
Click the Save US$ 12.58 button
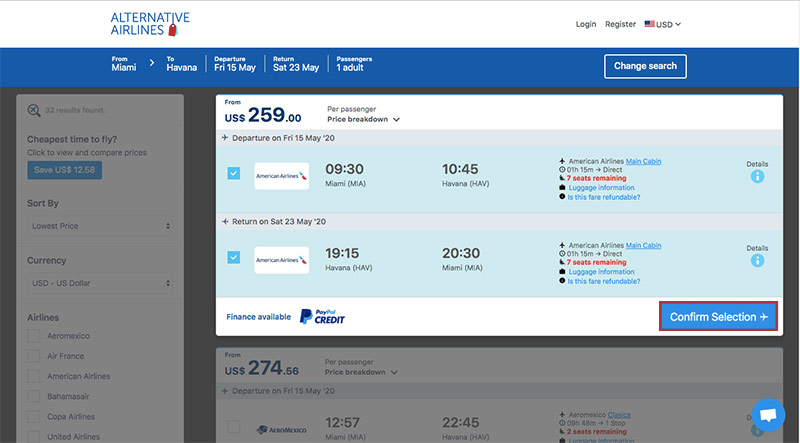pos(65,170)
